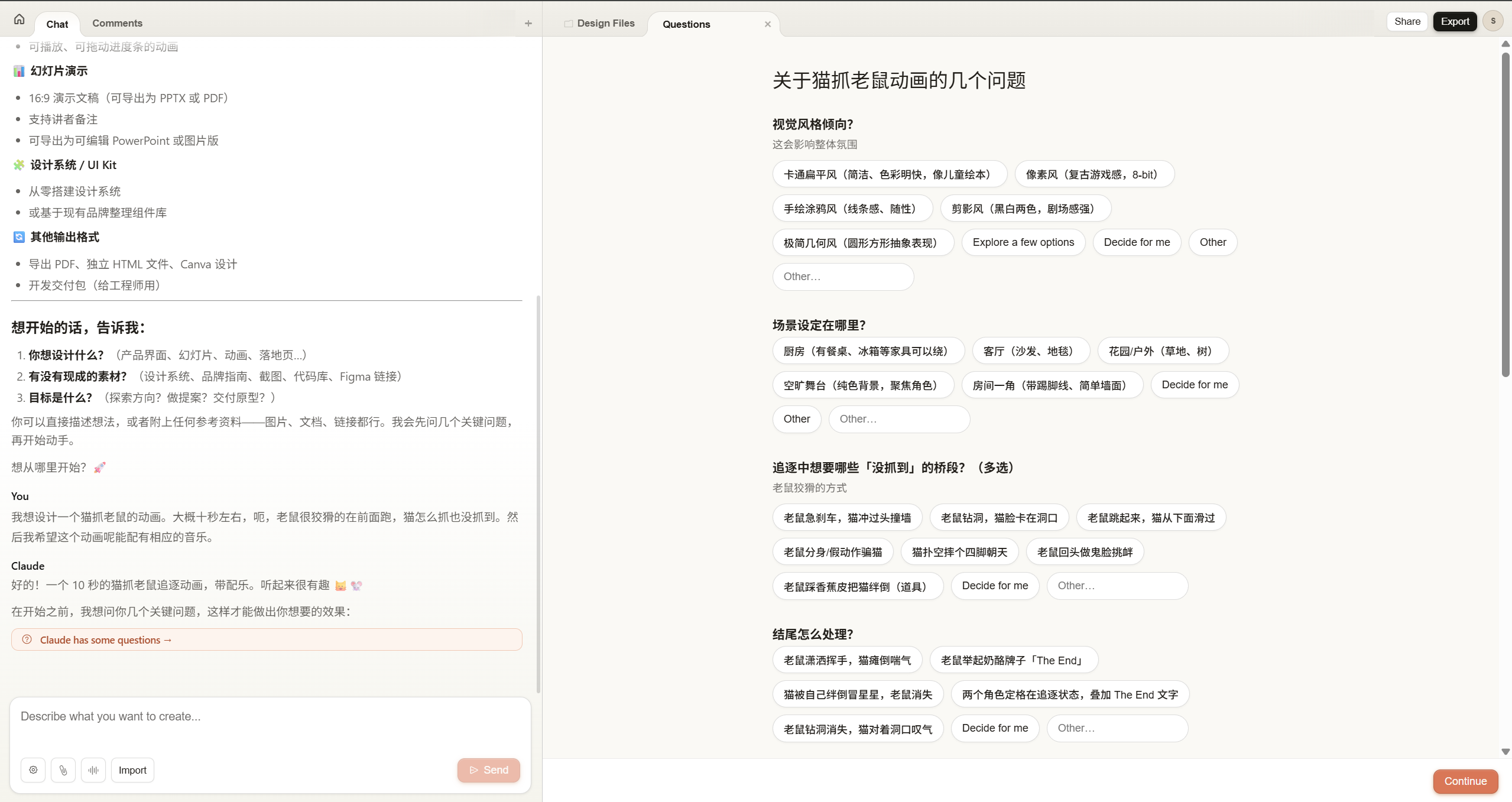Select the 剪影风 style option
This screenshot has height=802, width=1512.
coord(1026,209)
